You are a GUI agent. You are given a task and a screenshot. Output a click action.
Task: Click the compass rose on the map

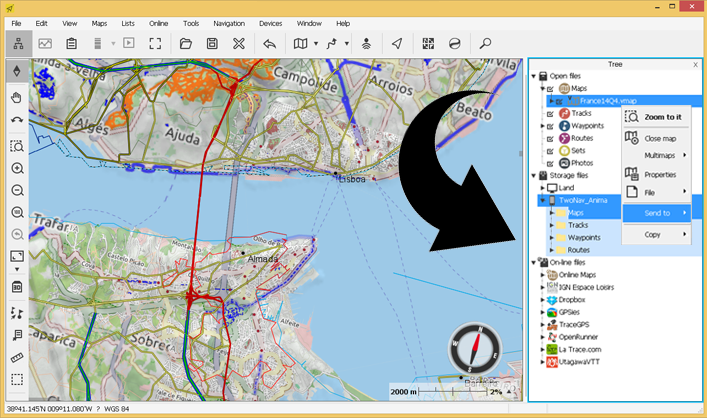point(475,348)
